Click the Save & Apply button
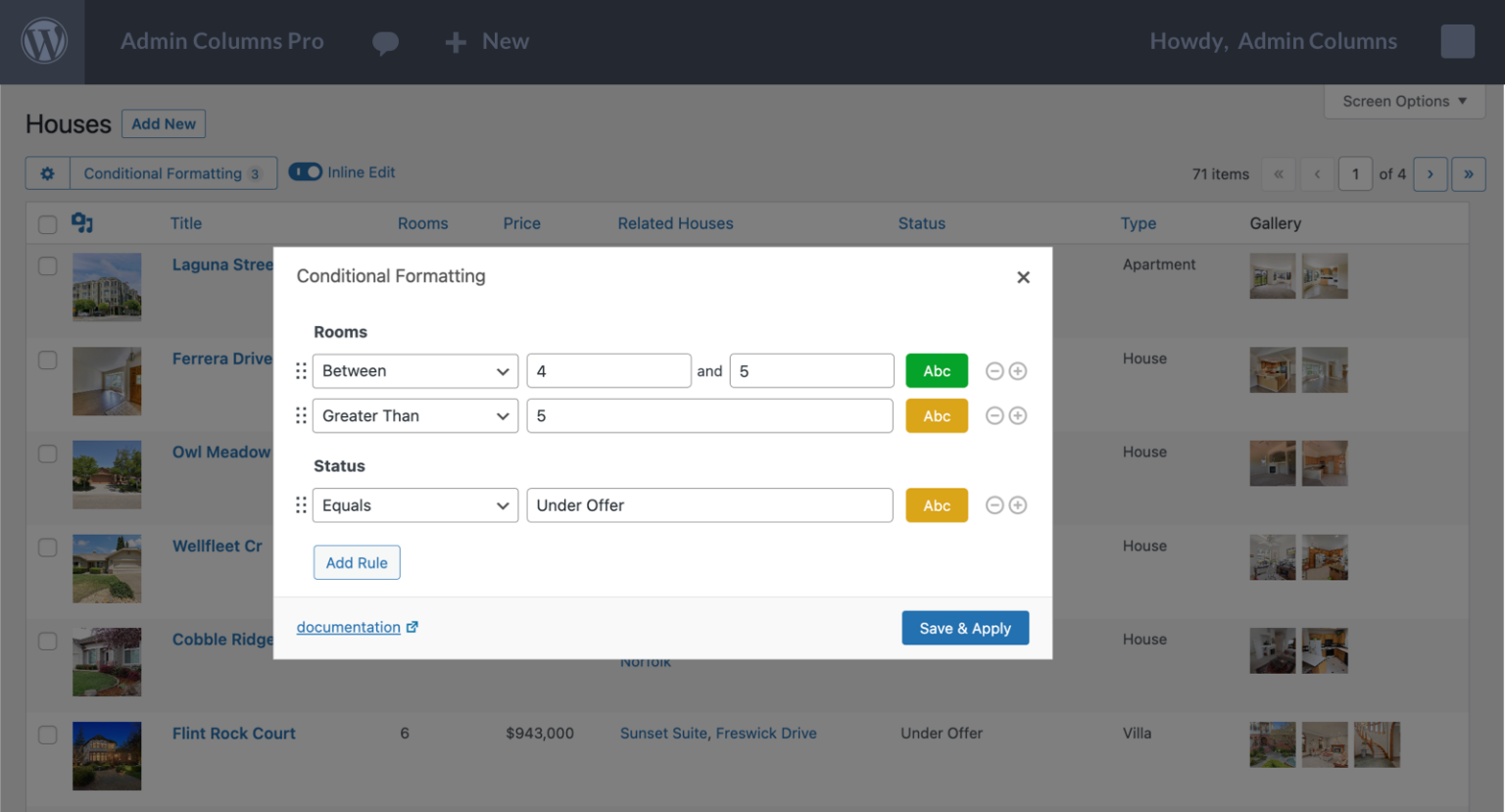The height and width of the screenshot is (812, 1505). tap(964, 628)
